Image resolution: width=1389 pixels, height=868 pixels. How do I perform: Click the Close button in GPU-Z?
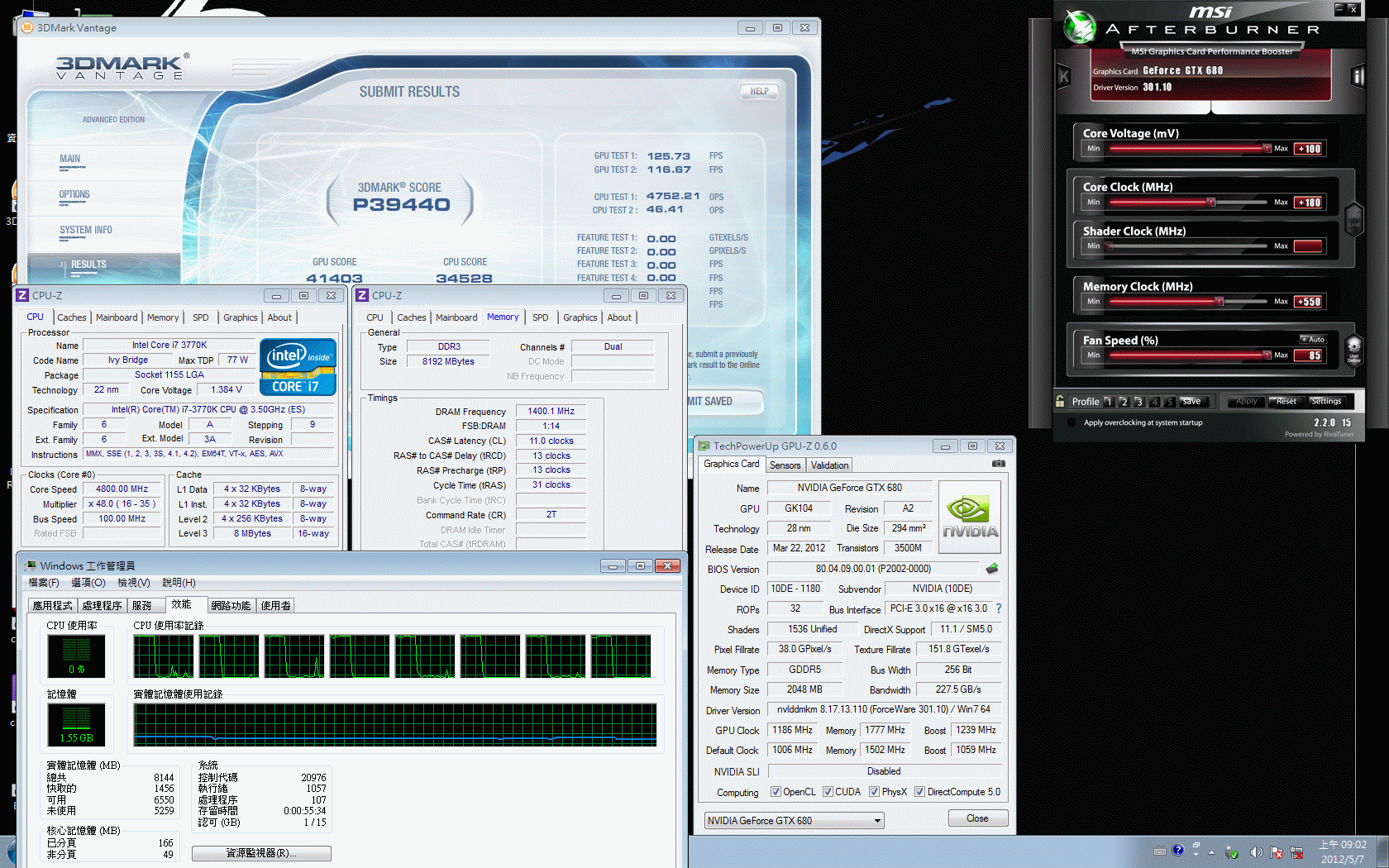point(977,818)
